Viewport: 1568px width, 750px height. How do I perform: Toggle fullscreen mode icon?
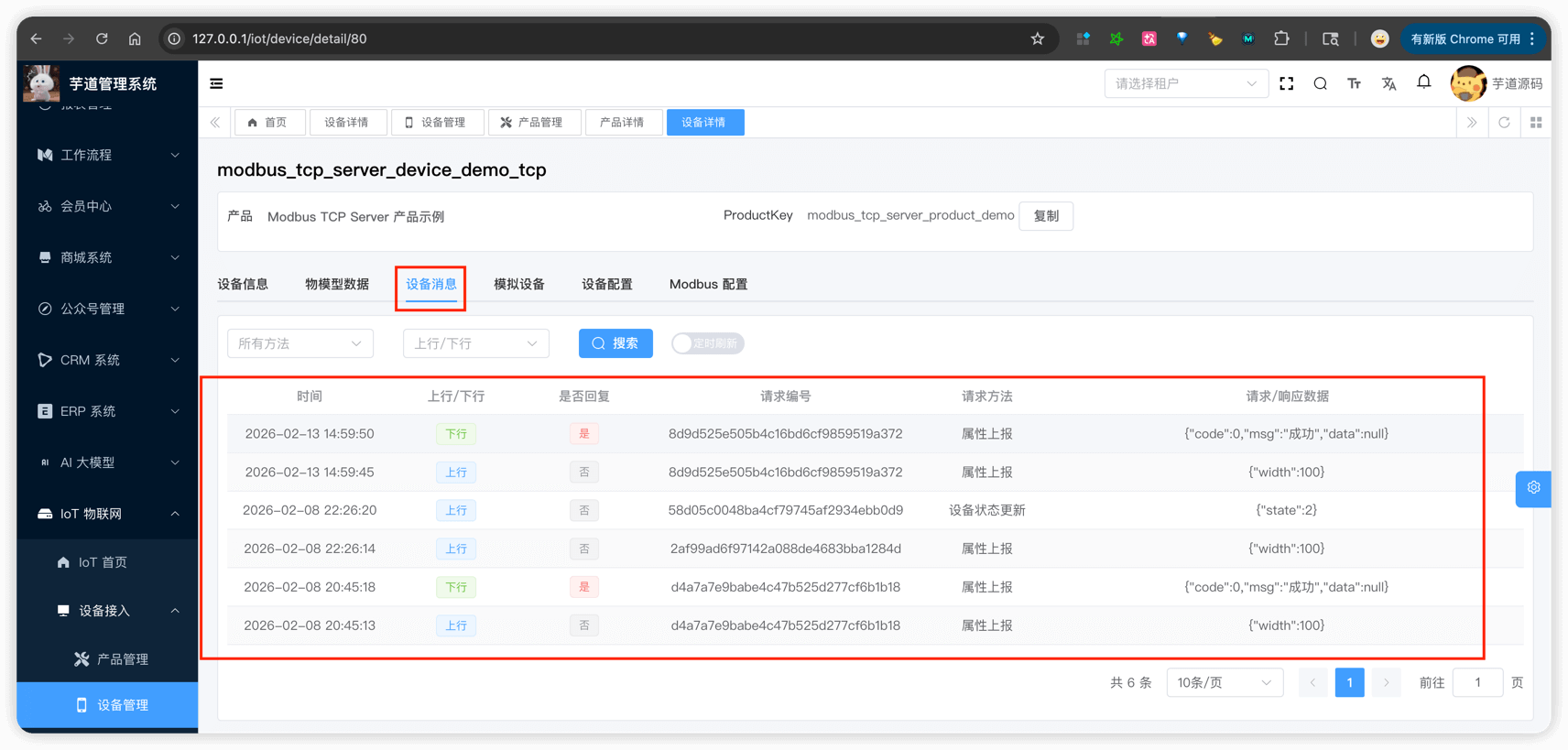point(1286,83)
